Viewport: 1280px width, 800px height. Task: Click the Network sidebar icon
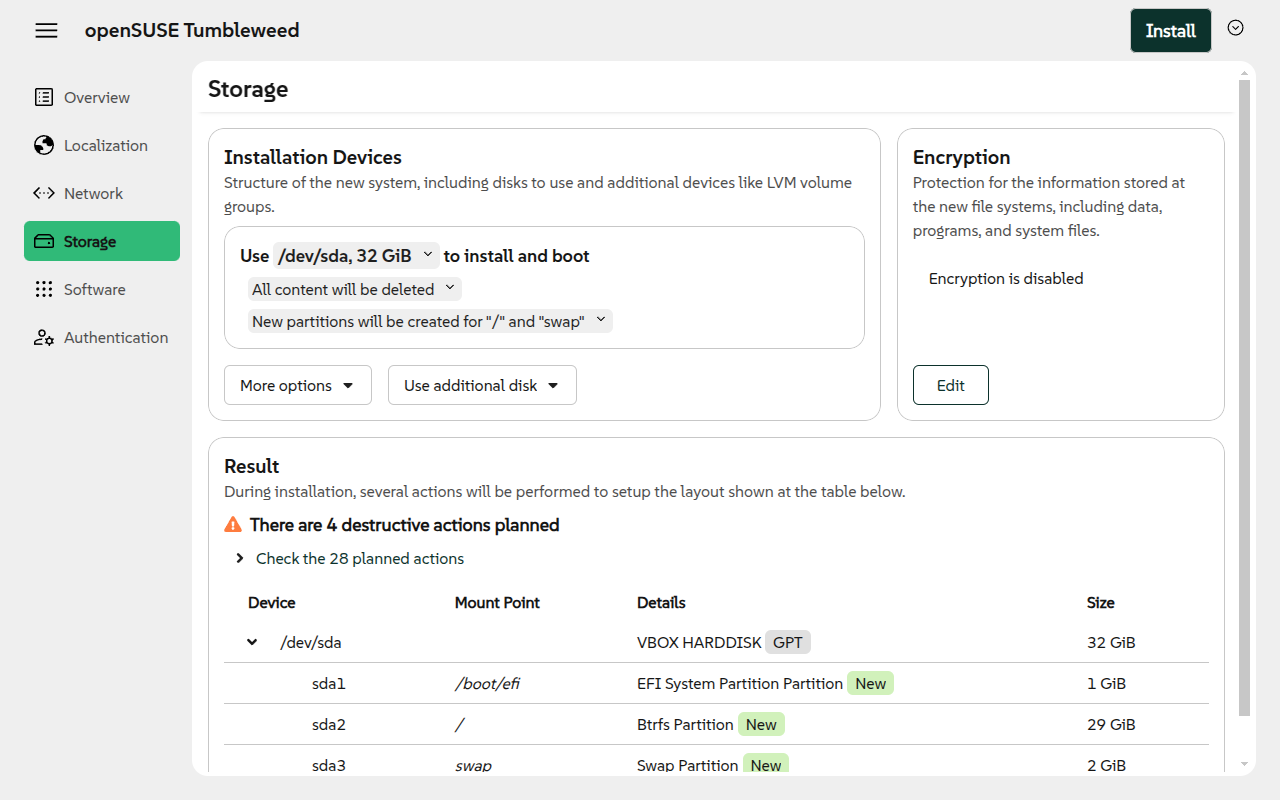click(x=44, y=193)
